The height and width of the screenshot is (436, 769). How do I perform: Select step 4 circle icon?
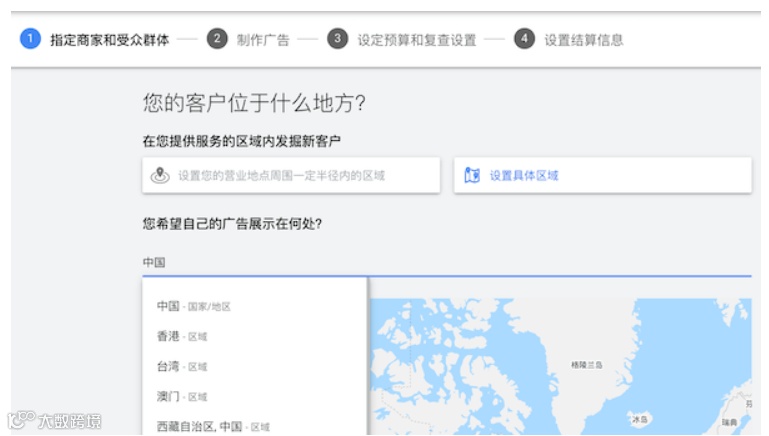[x=524, y=39]
